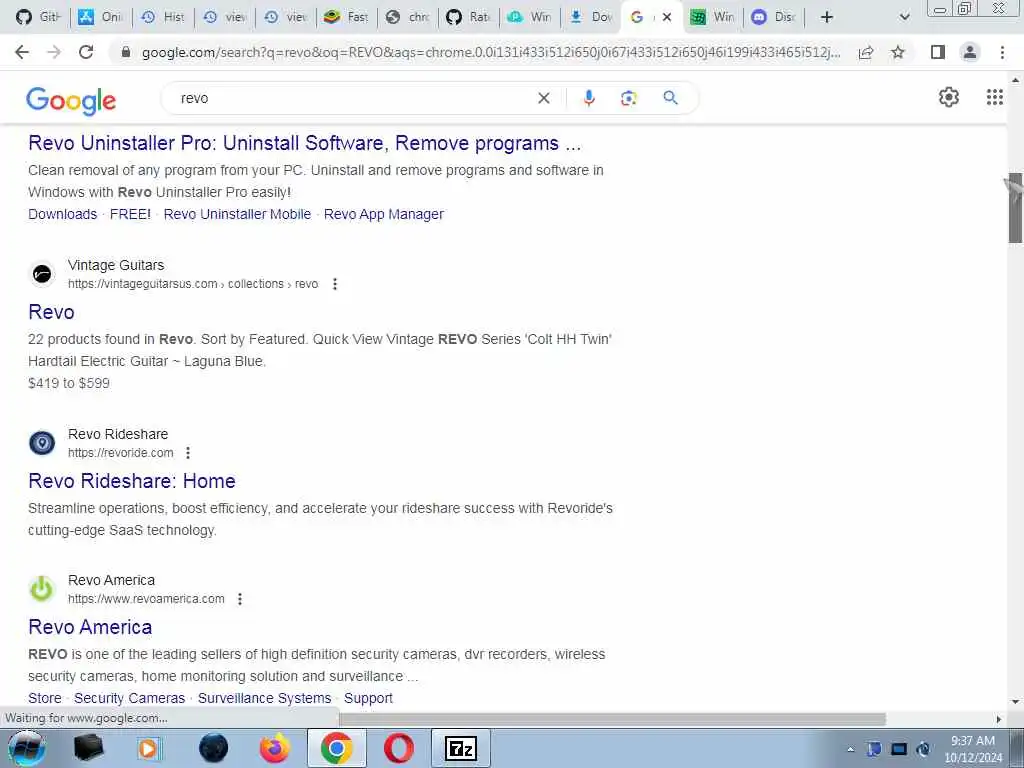Image resolution: width=1024 pixels, height=768 pixels.
Task: Open the FREE! sitelink
Action: [130, 214]
